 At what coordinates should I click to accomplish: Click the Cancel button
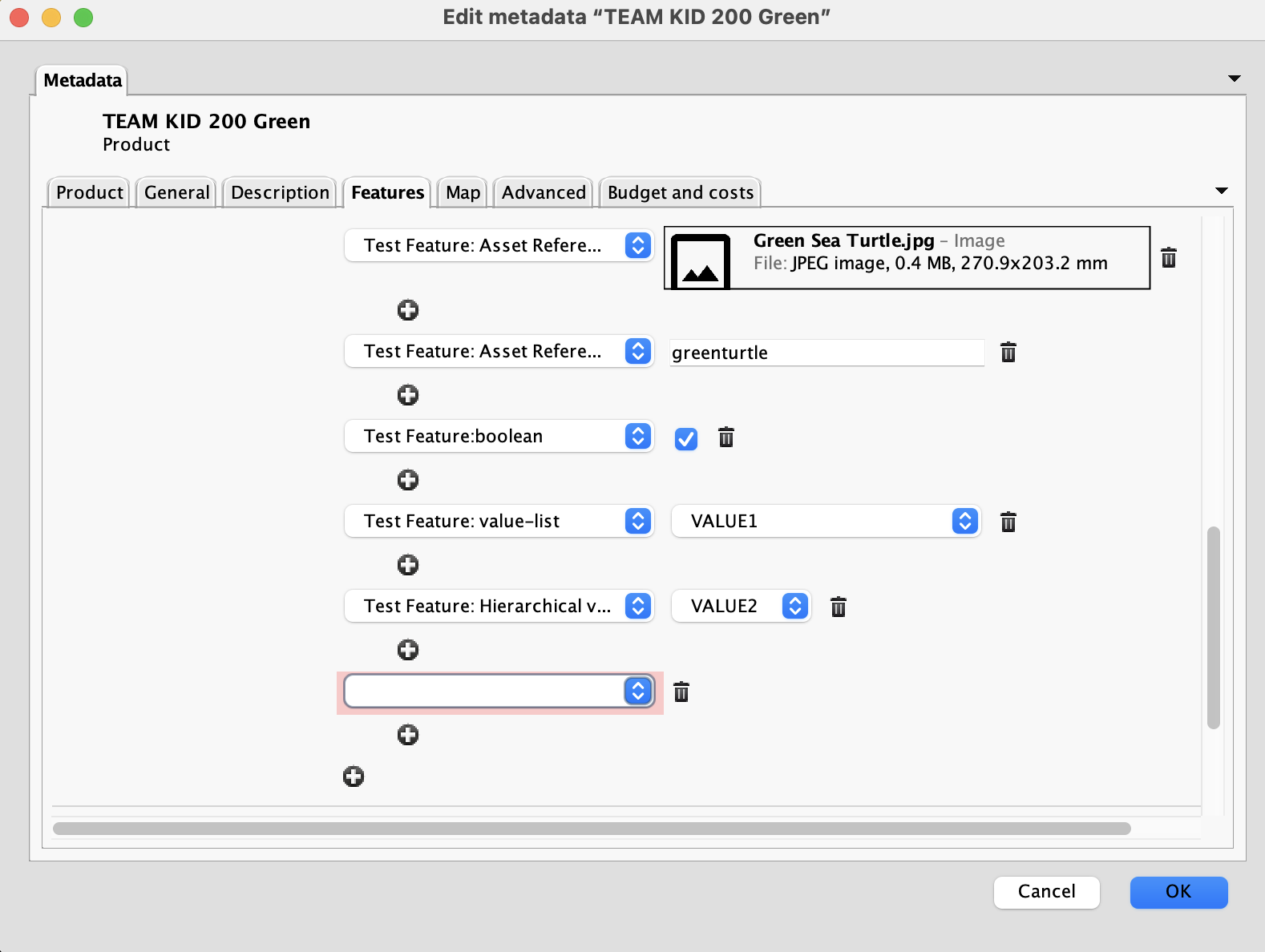[1046, 892]
